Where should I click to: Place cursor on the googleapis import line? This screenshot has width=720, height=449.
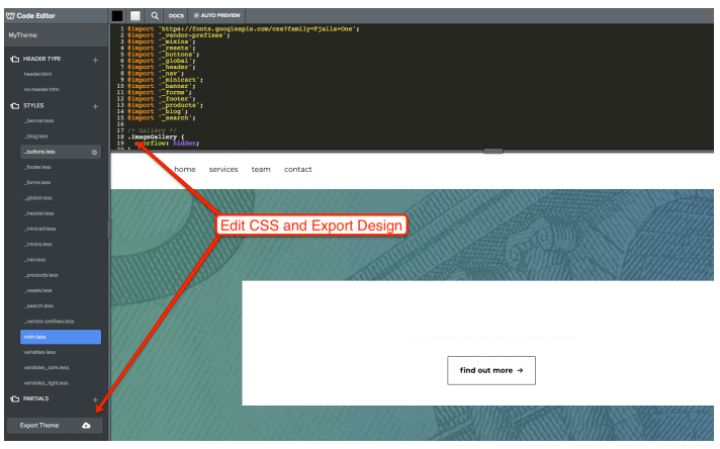pyautogui.click(x=243, y=28)
